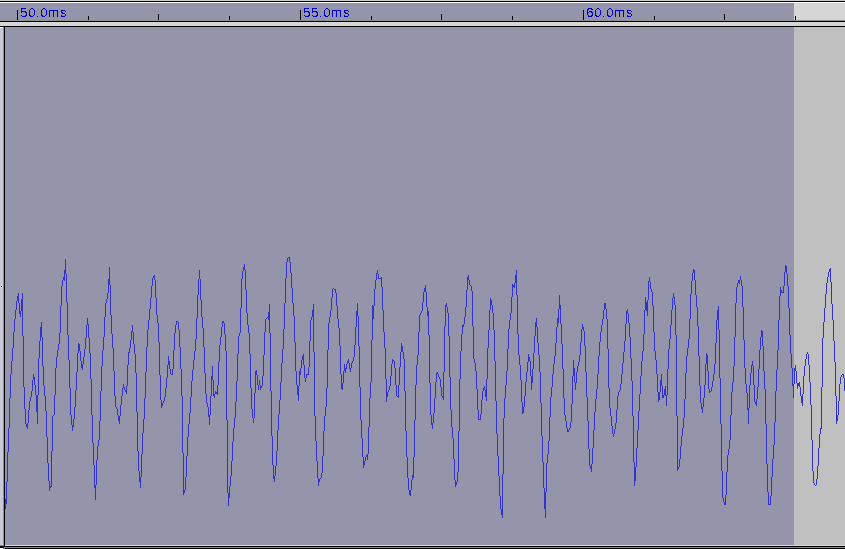The image size is (845, 549).
Task: Click the waveform trough in the unselected region
Action: (816, 483)
